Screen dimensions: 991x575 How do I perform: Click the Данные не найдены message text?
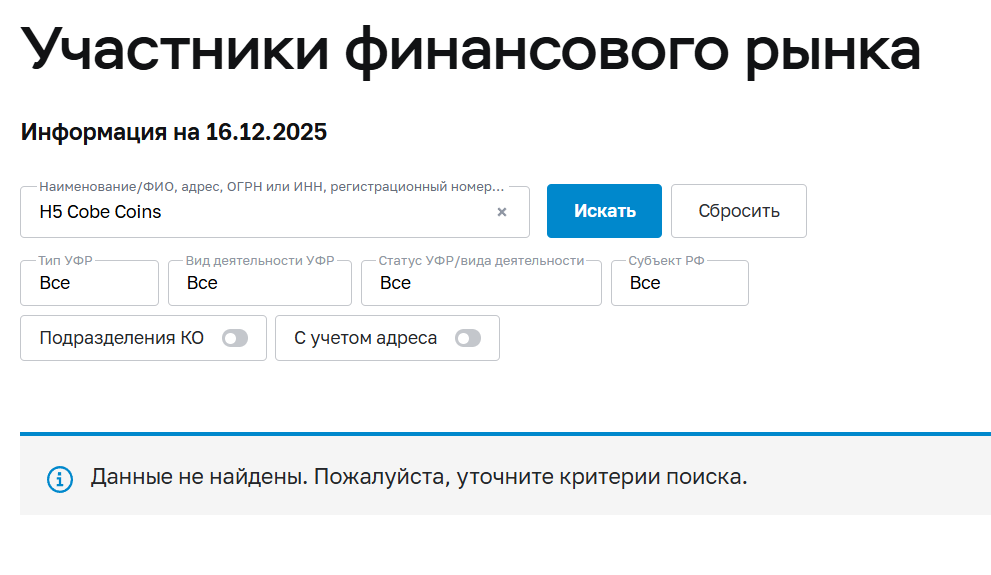pyautogui.click(x=419, y=477)
